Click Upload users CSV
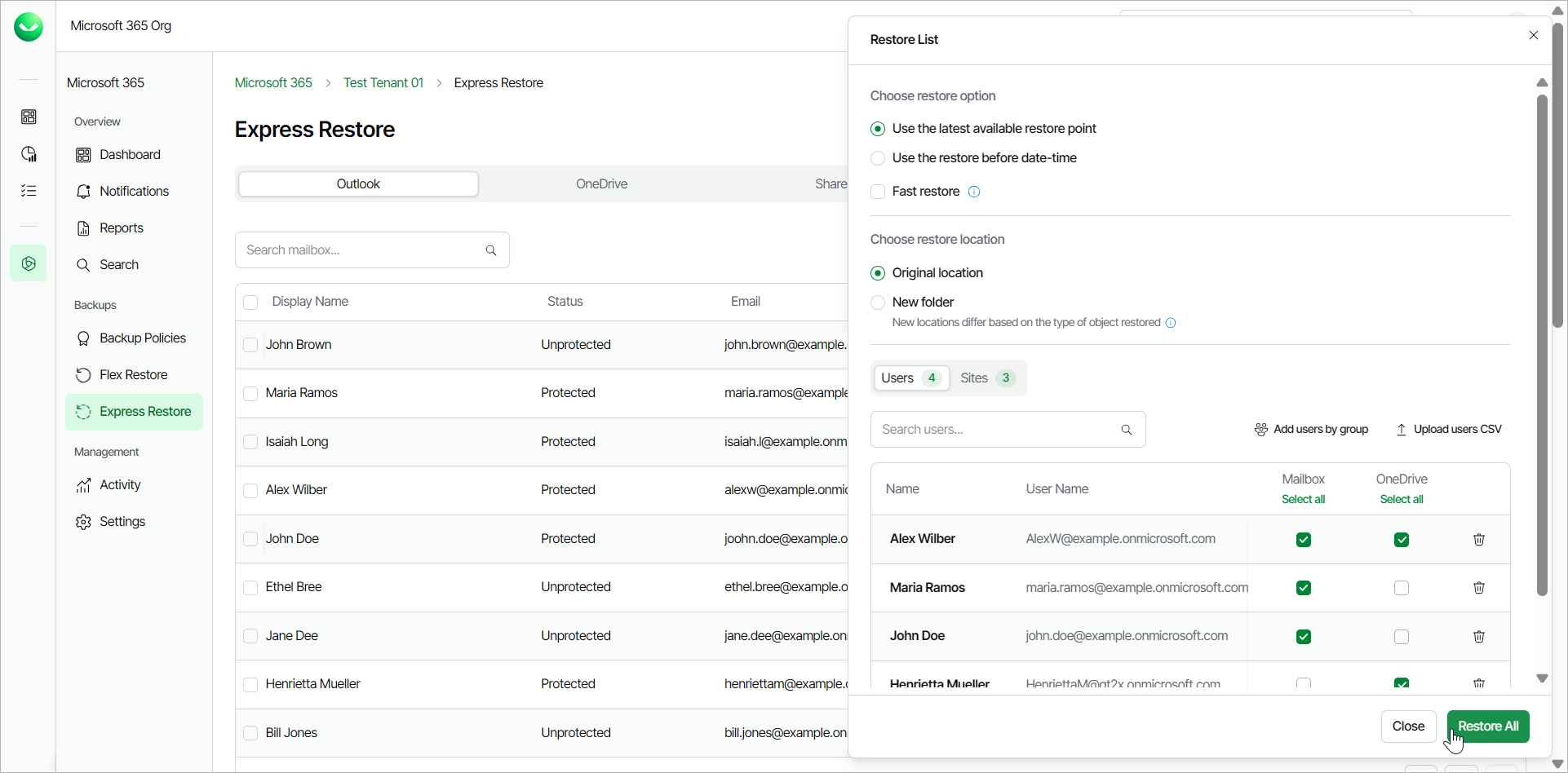Image resolution: width=1568 pixels, height=773 pixels. (x=1449, y=430)
